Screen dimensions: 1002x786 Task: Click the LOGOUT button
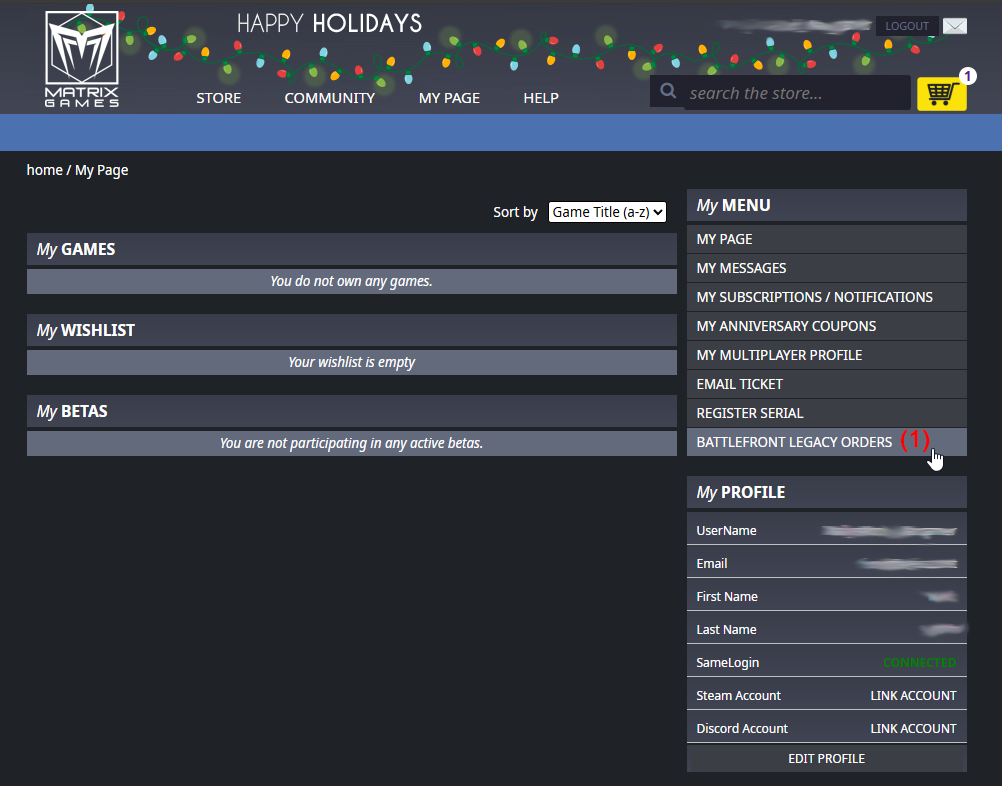pos(907,26)
